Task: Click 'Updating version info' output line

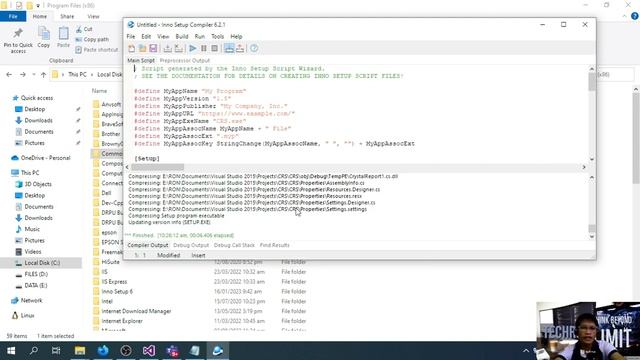Action: coord(169,222)
